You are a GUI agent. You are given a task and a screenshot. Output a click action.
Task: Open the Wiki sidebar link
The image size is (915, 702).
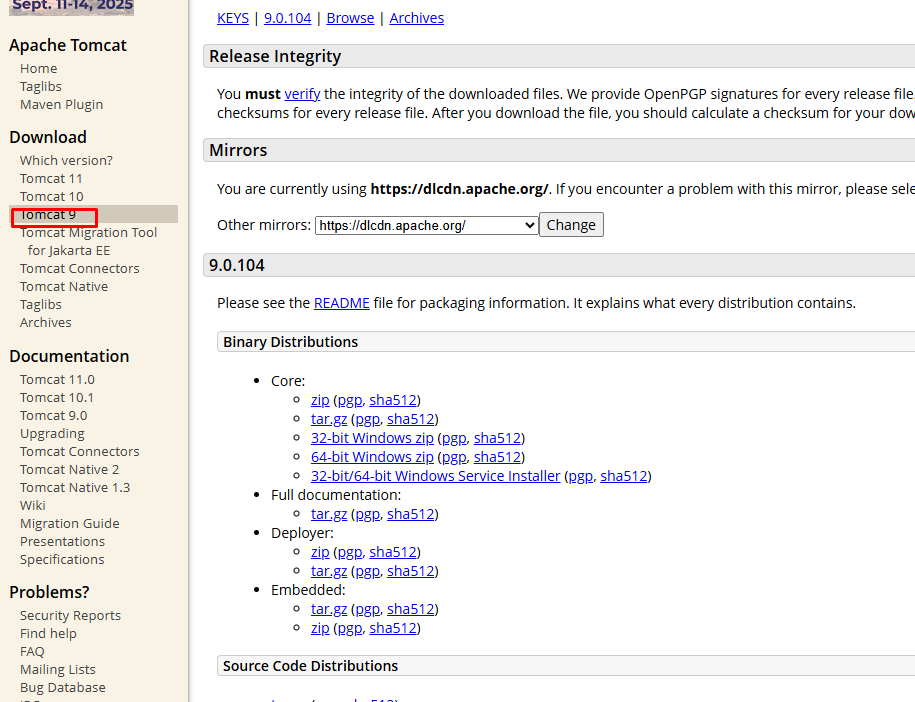tap(33, 506)
